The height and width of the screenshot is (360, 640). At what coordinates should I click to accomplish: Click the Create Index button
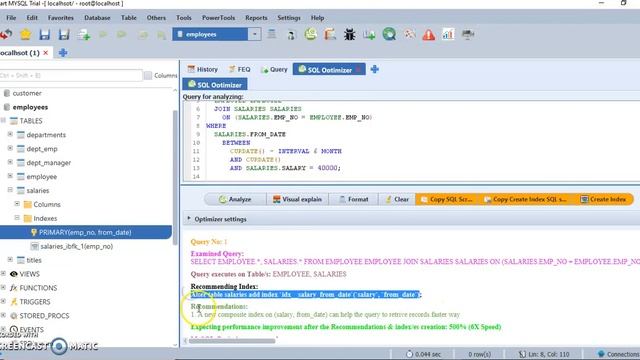[603, 199]
